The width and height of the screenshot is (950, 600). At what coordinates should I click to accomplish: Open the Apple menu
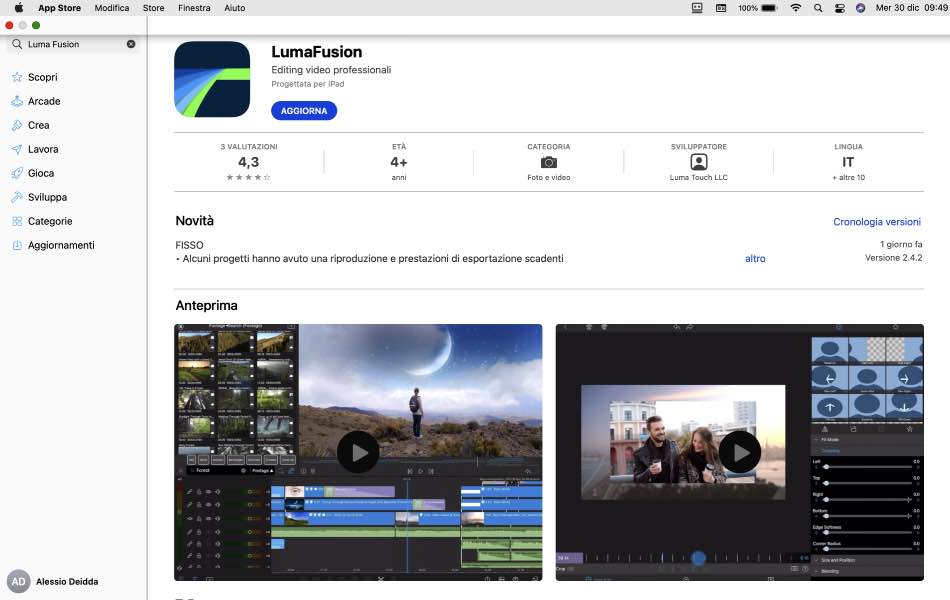[x=19, y=8]
